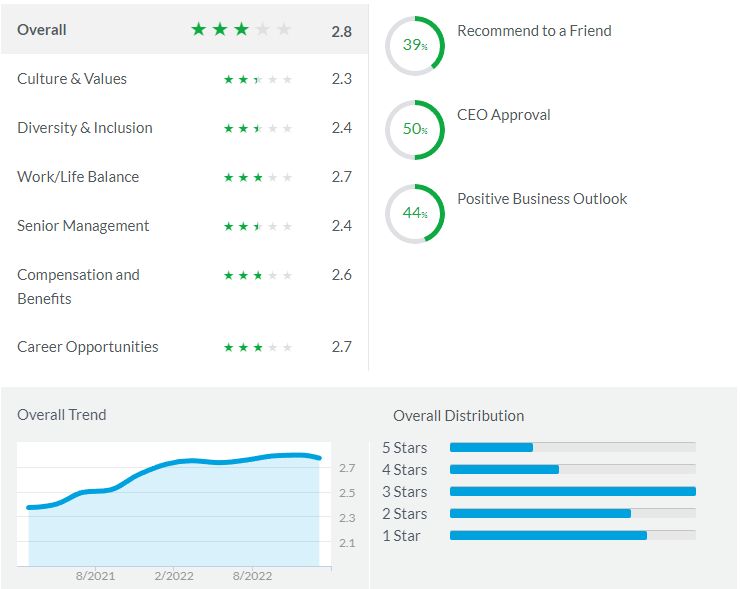Click the Senior Management star rating
The height and width of the screenshot is (589, 740).
click(x=258, y=226)
